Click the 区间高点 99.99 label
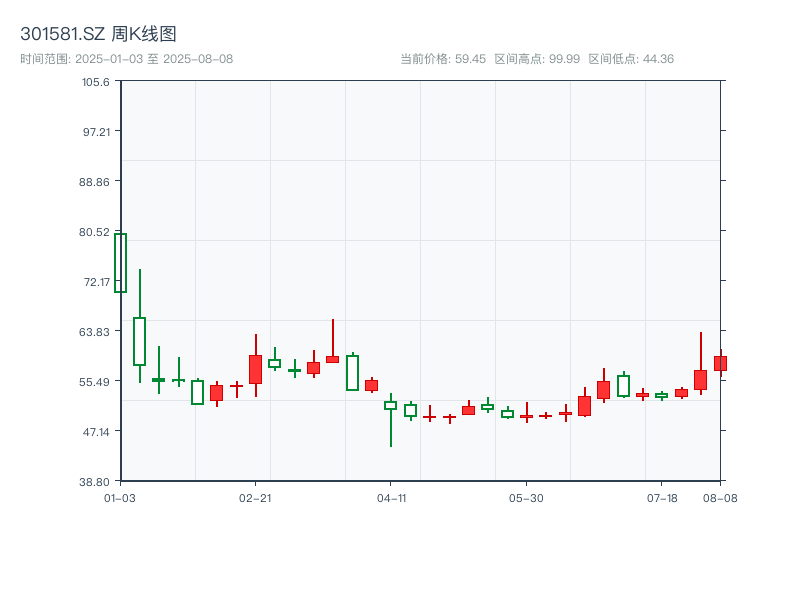800x600 pixels. (x=537, y=59)
